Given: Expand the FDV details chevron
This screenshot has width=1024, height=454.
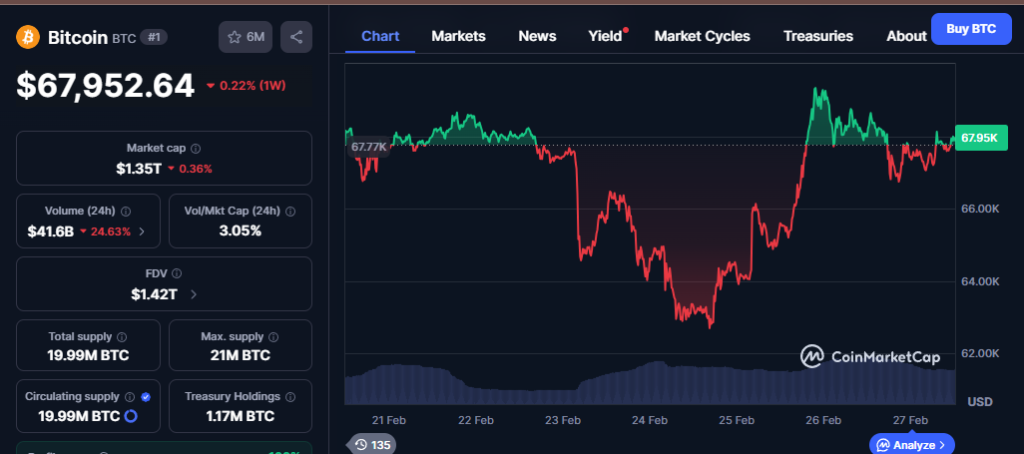Looking at the screenshot, I should point(192,294).
